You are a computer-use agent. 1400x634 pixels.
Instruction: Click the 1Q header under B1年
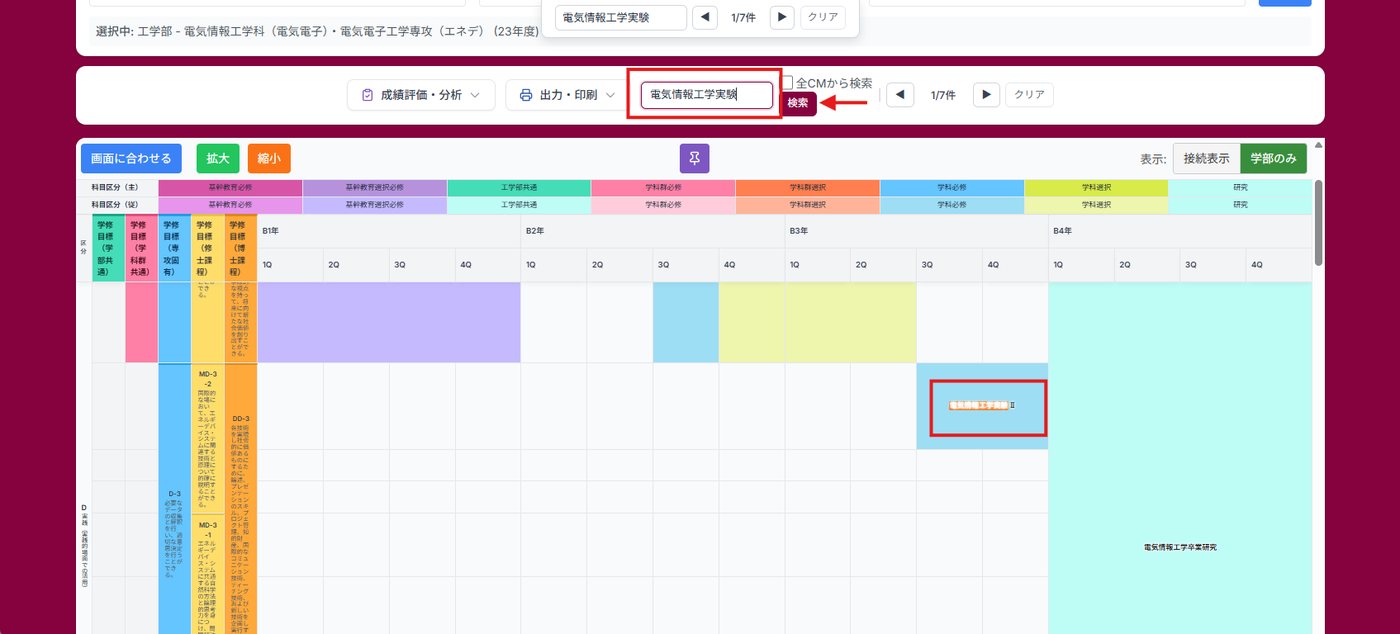coord(290,265)
